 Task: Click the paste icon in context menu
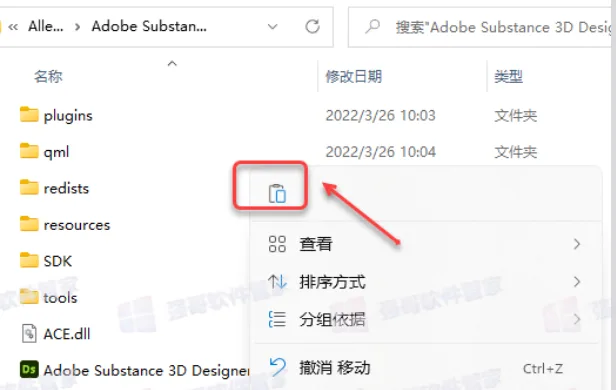(277, 193)
